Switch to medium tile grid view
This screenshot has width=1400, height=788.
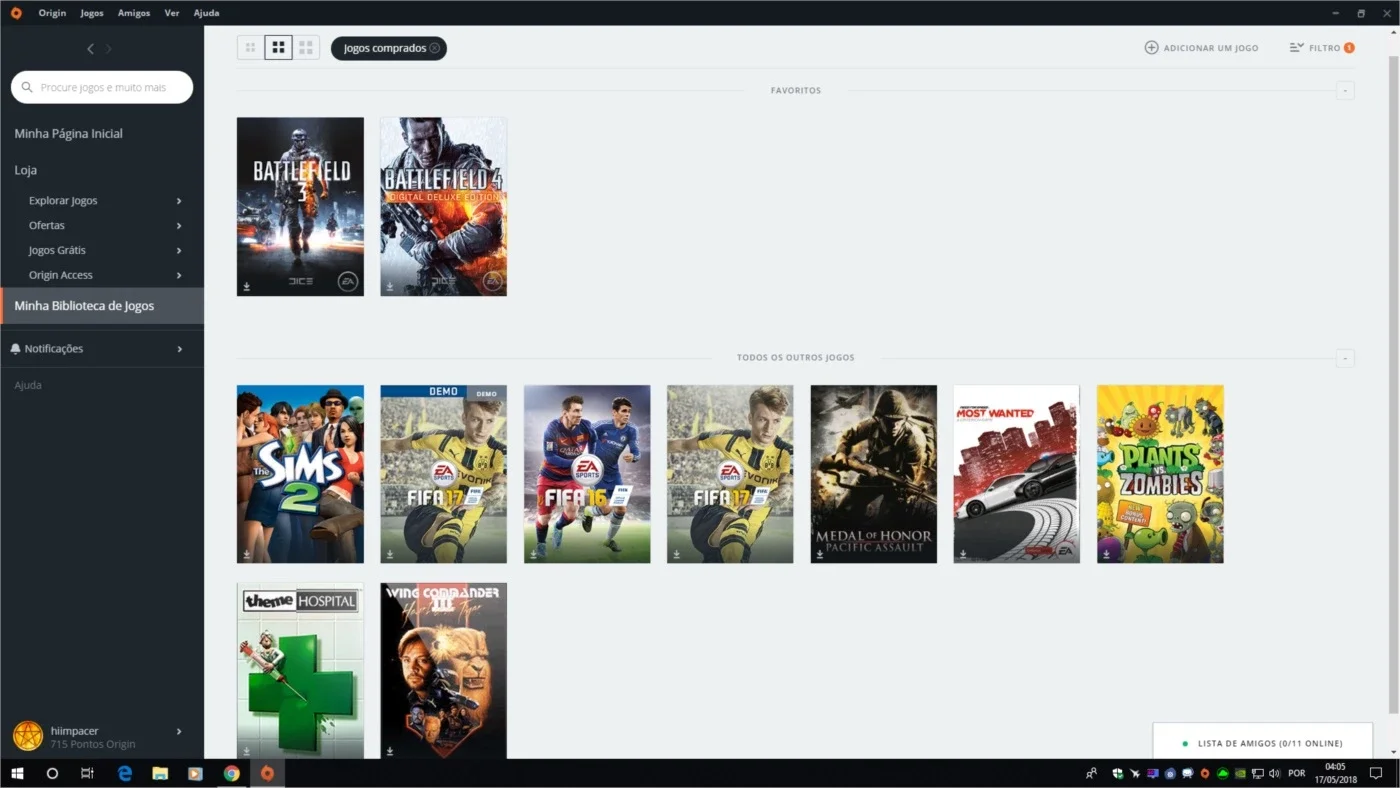coord(278,47)
